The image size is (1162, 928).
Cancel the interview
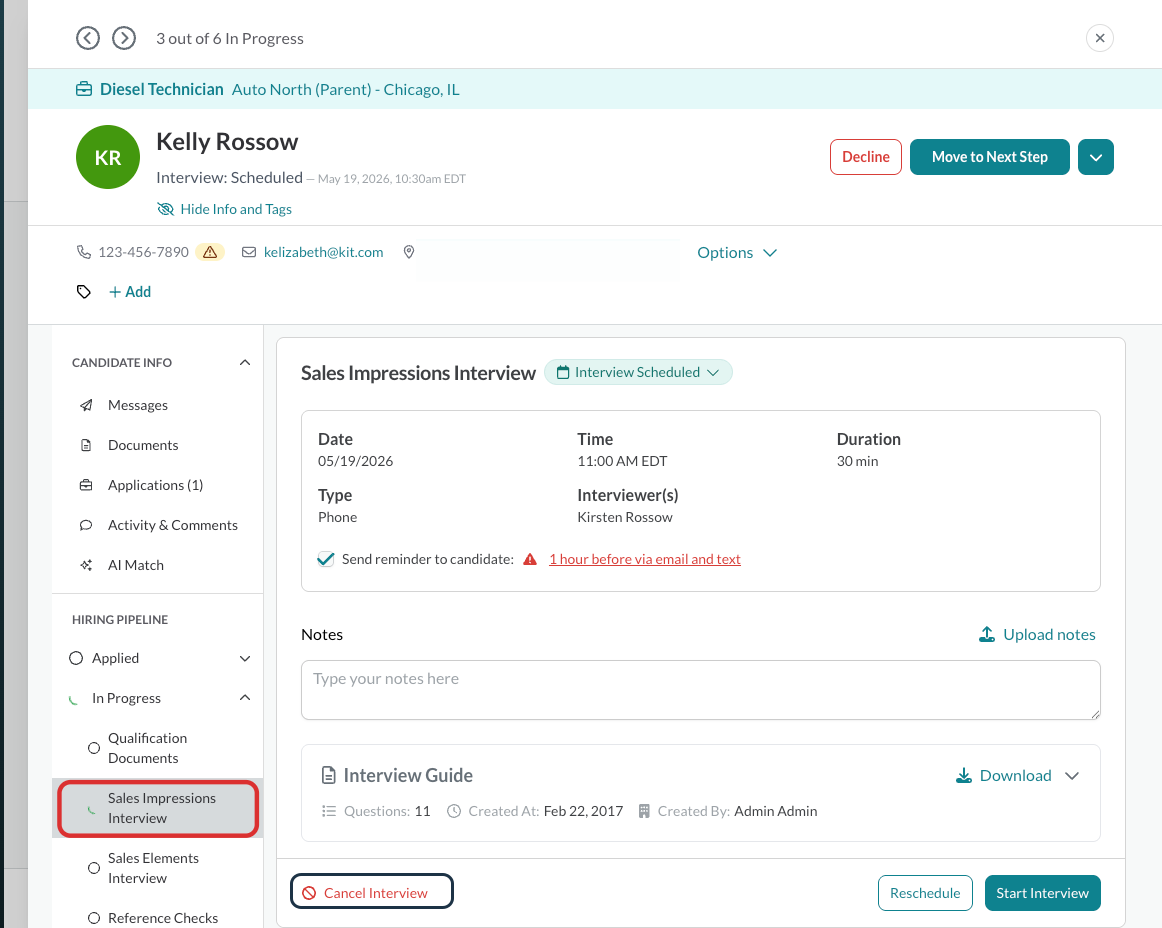click(x=371, y=892)
